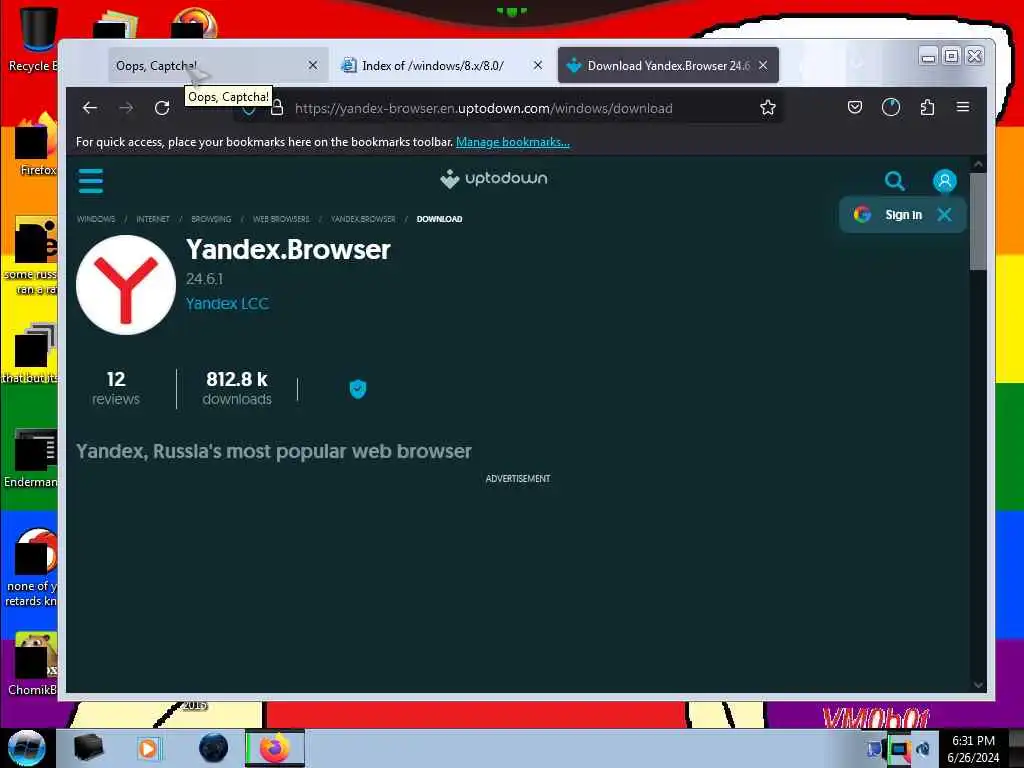
Task: Open the media player taskbar icon
Action: click(x=148, y=748)
